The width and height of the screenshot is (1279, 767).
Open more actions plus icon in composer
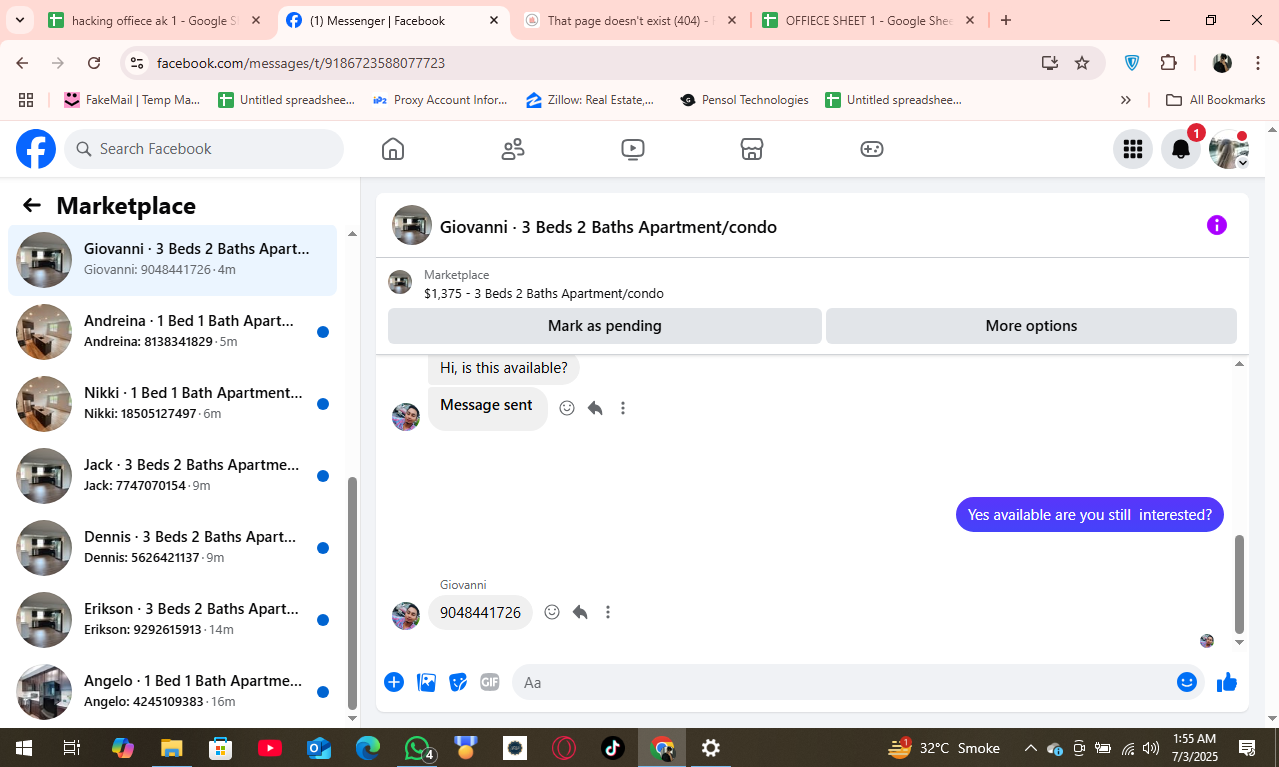pos(394,682)
